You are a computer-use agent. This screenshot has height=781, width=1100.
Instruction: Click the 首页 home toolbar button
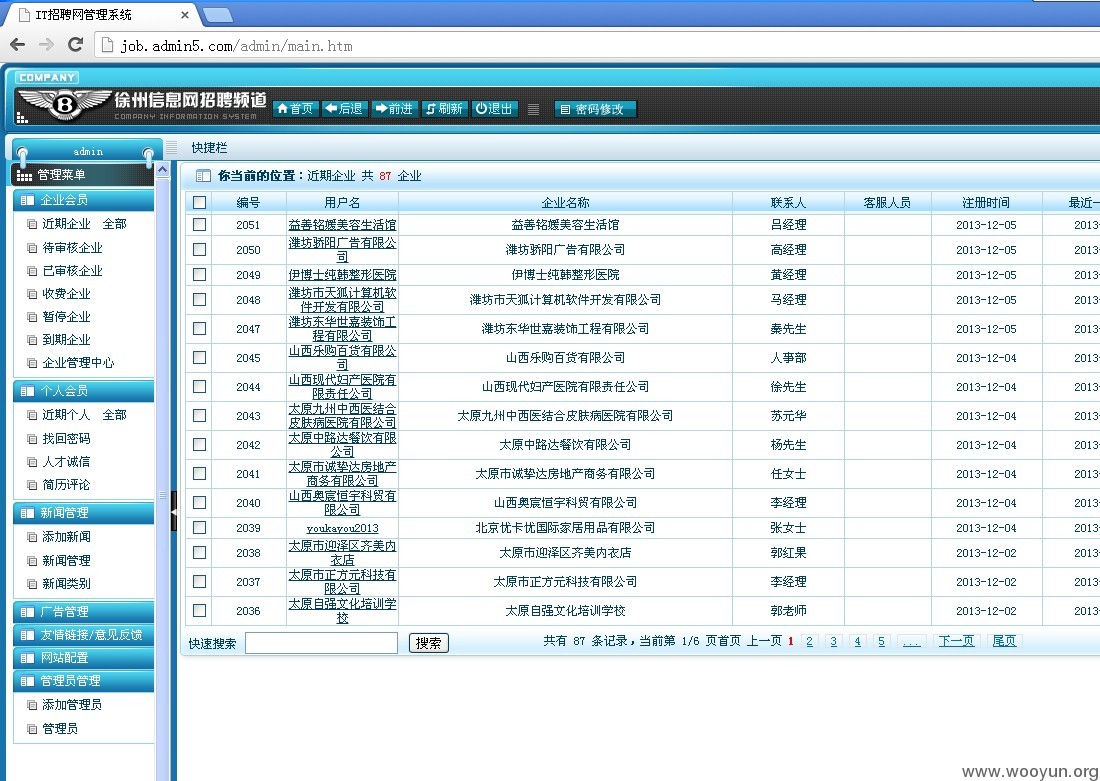tap(295, 109)
